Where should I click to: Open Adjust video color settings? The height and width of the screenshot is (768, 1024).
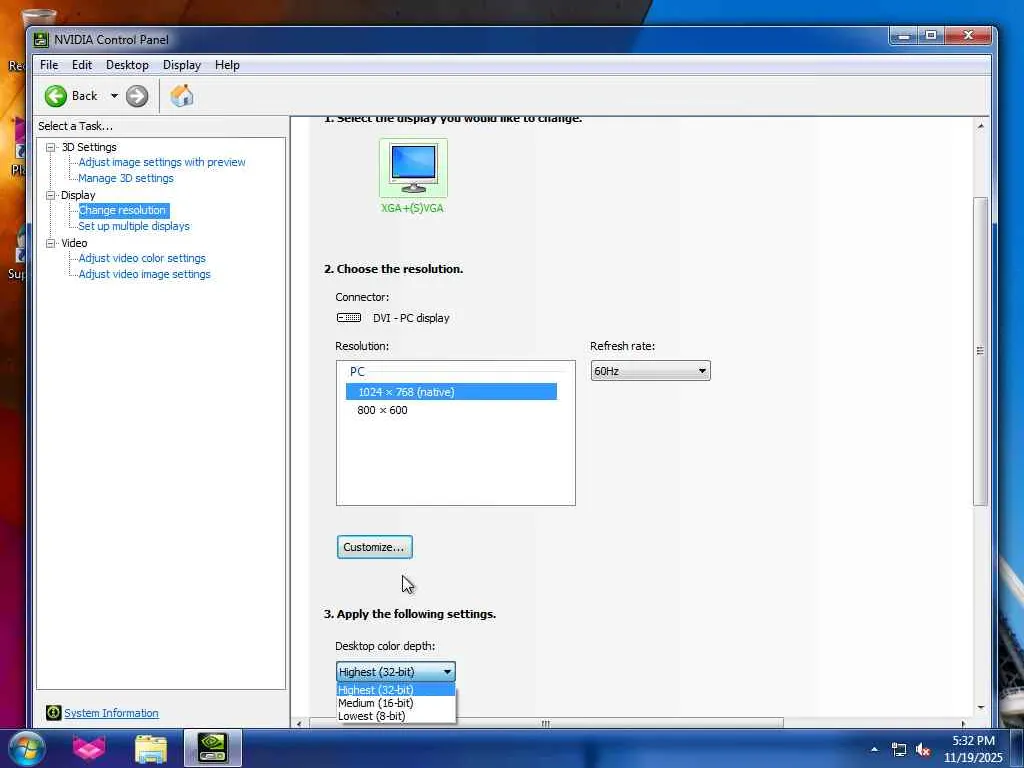(x=142, y=258)
